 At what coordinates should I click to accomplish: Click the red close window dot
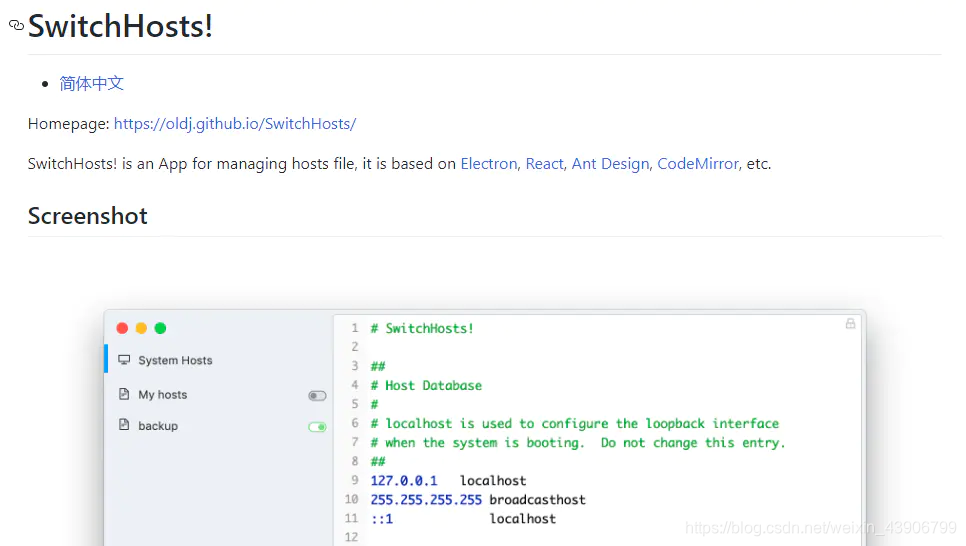click(122, 328)
